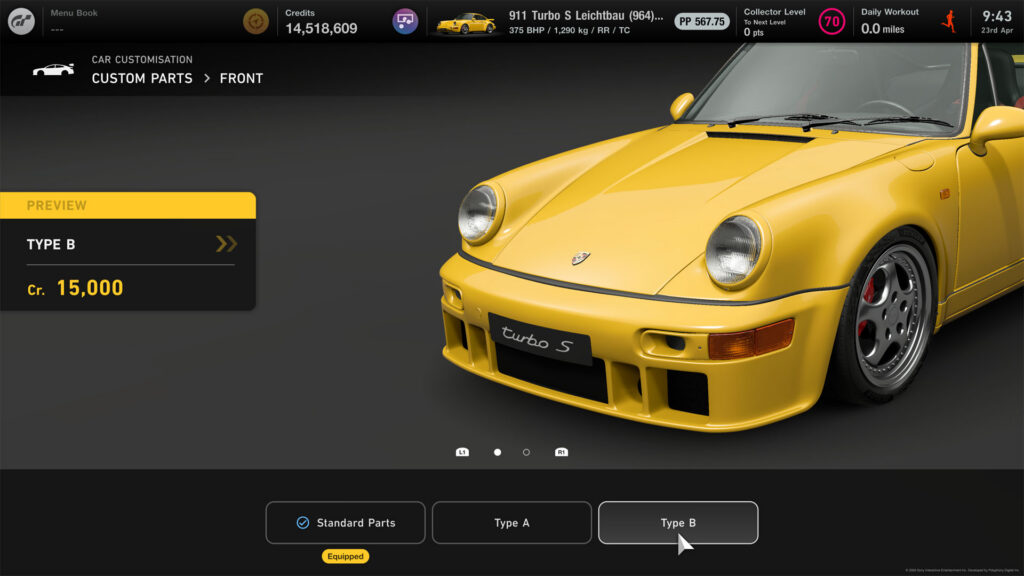Screen dimensions: 1024x576
Task: Select Type B front part
Action: pyautogui.click(x=678, y=522)
